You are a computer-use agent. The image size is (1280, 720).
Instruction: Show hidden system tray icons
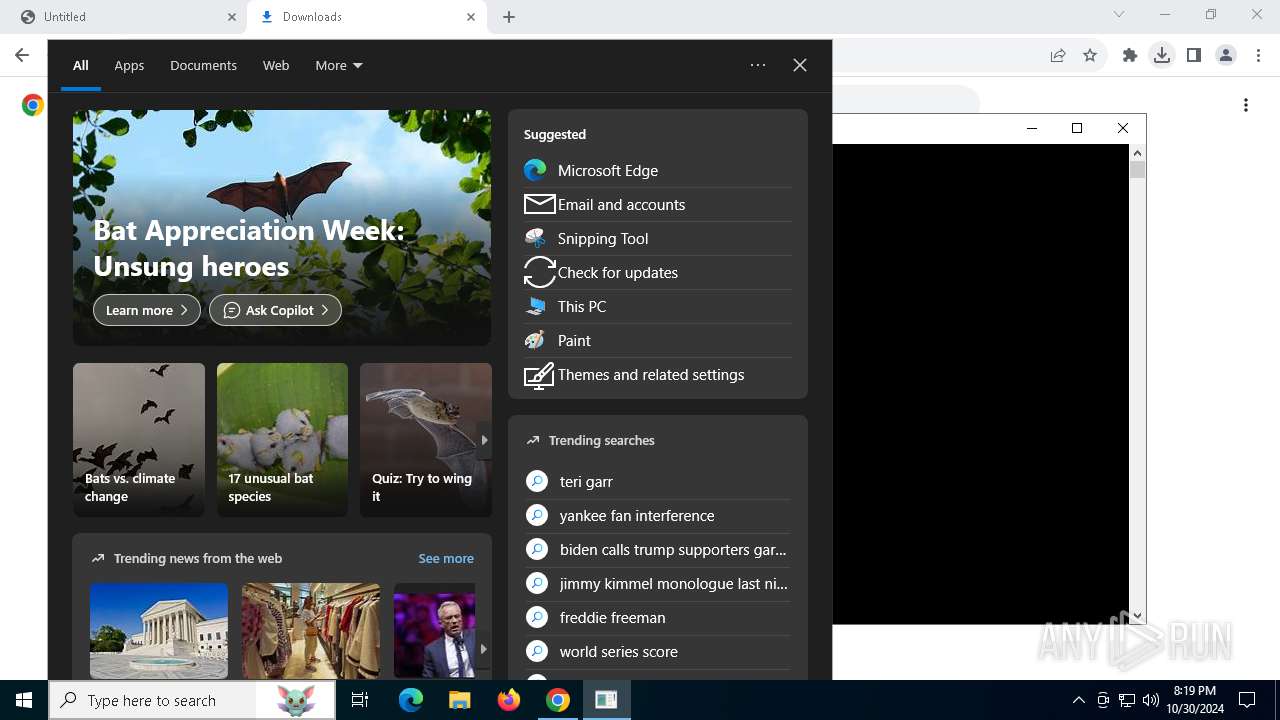click(x=1078, y=700)
